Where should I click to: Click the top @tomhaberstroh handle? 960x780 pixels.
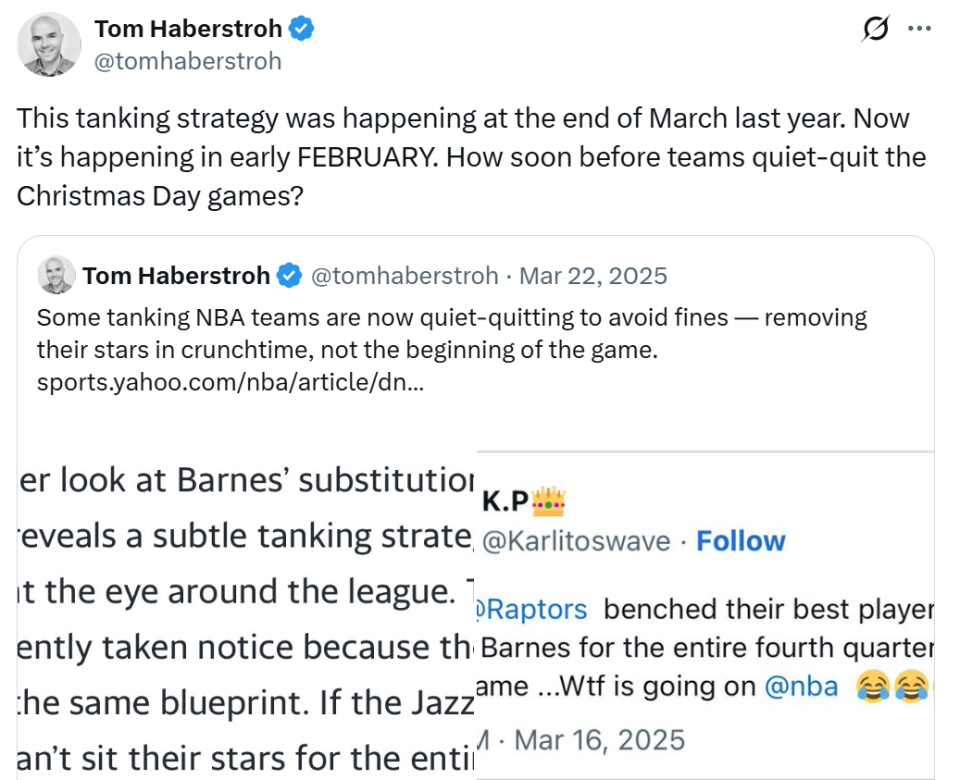(x=188, y=61)
